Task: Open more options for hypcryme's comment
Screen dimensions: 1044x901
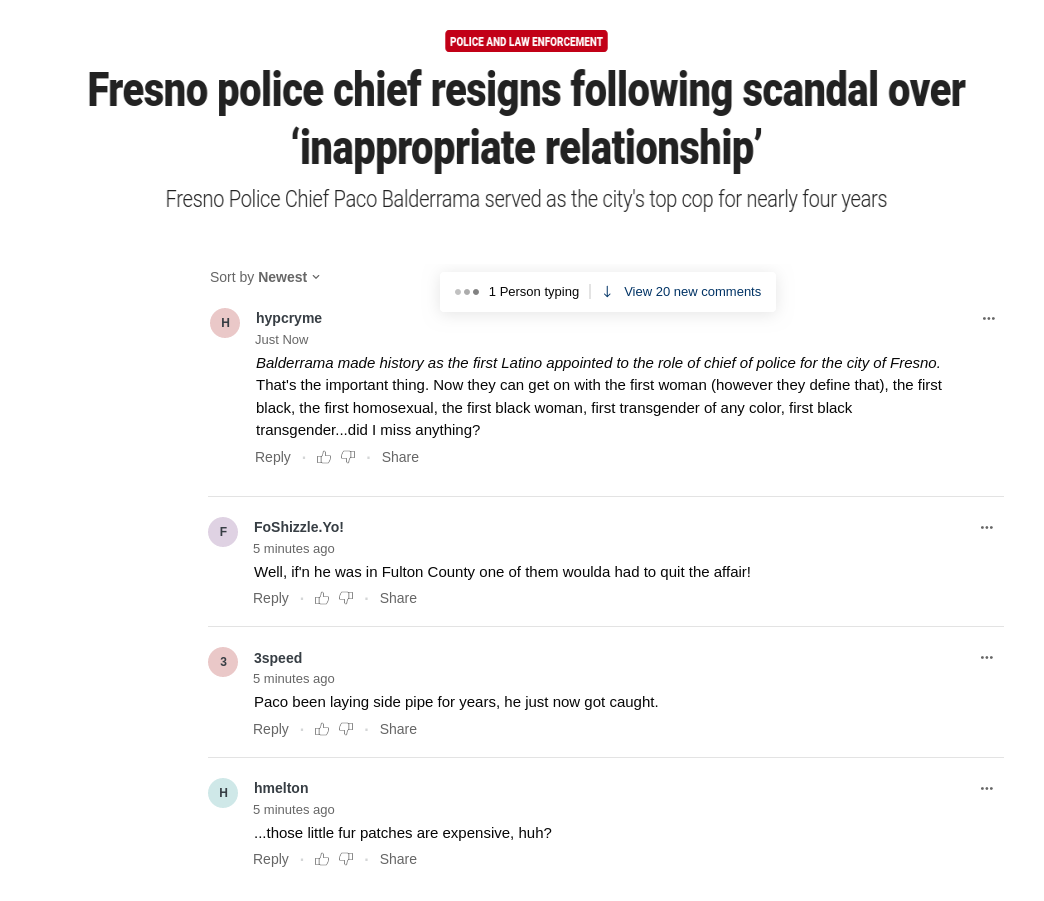Action: coord(989,318)
